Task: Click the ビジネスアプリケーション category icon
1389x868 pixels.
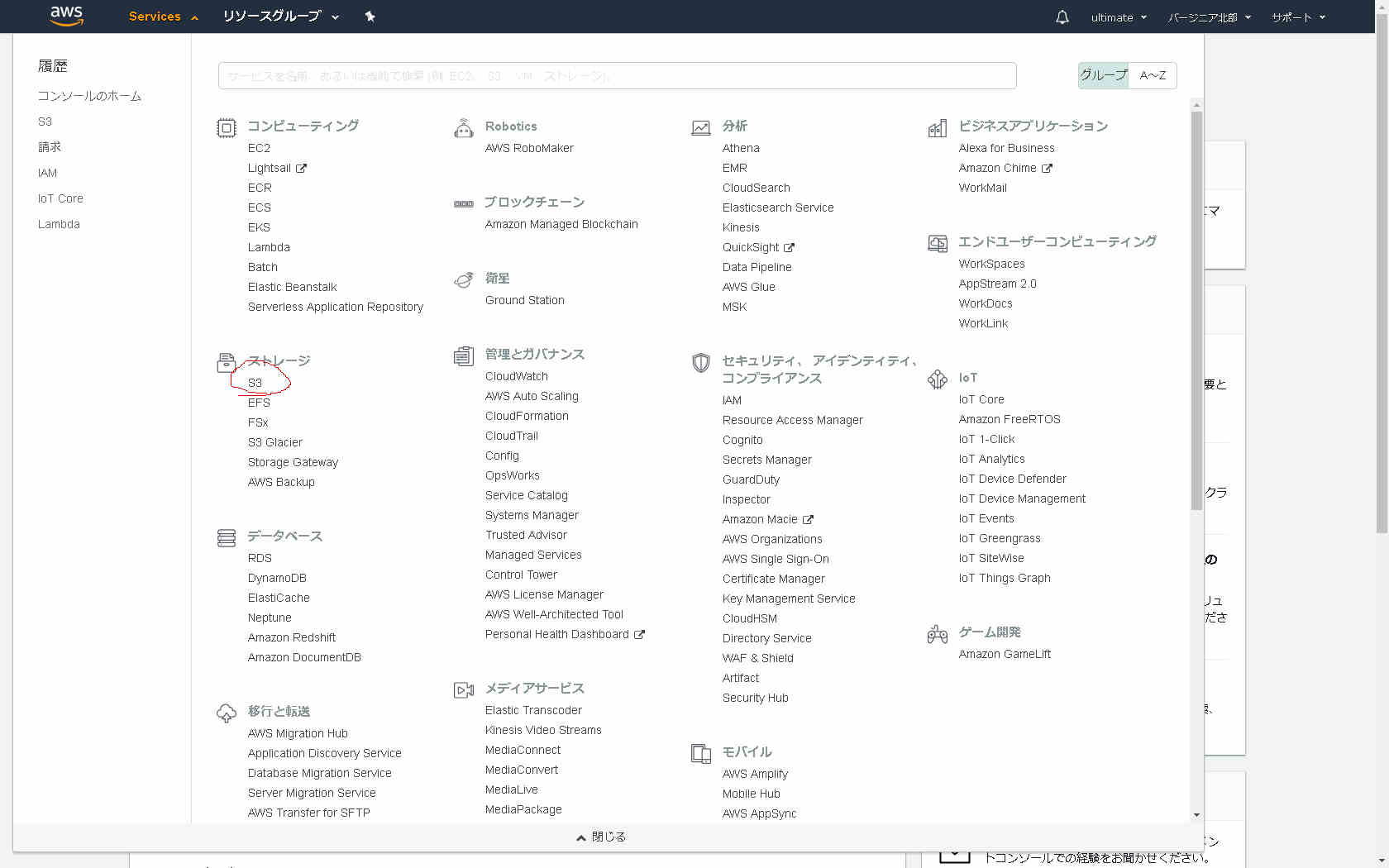Action: pos(937,128)
